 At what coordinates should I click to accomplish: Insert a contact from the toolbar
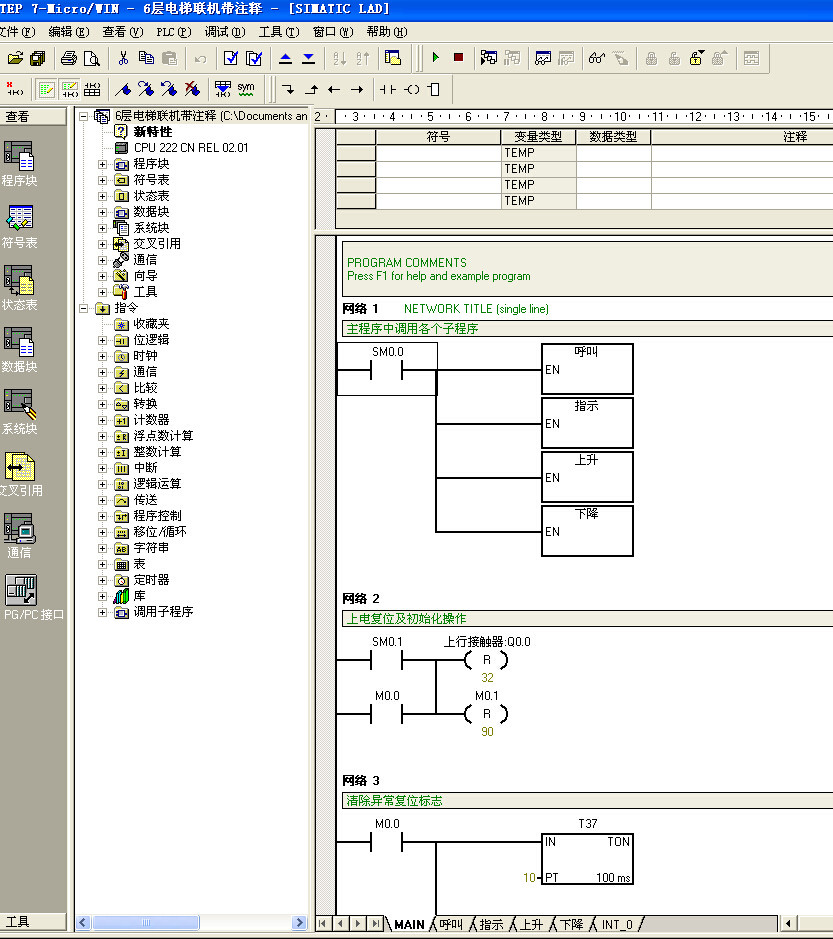[x=387, y=89]
